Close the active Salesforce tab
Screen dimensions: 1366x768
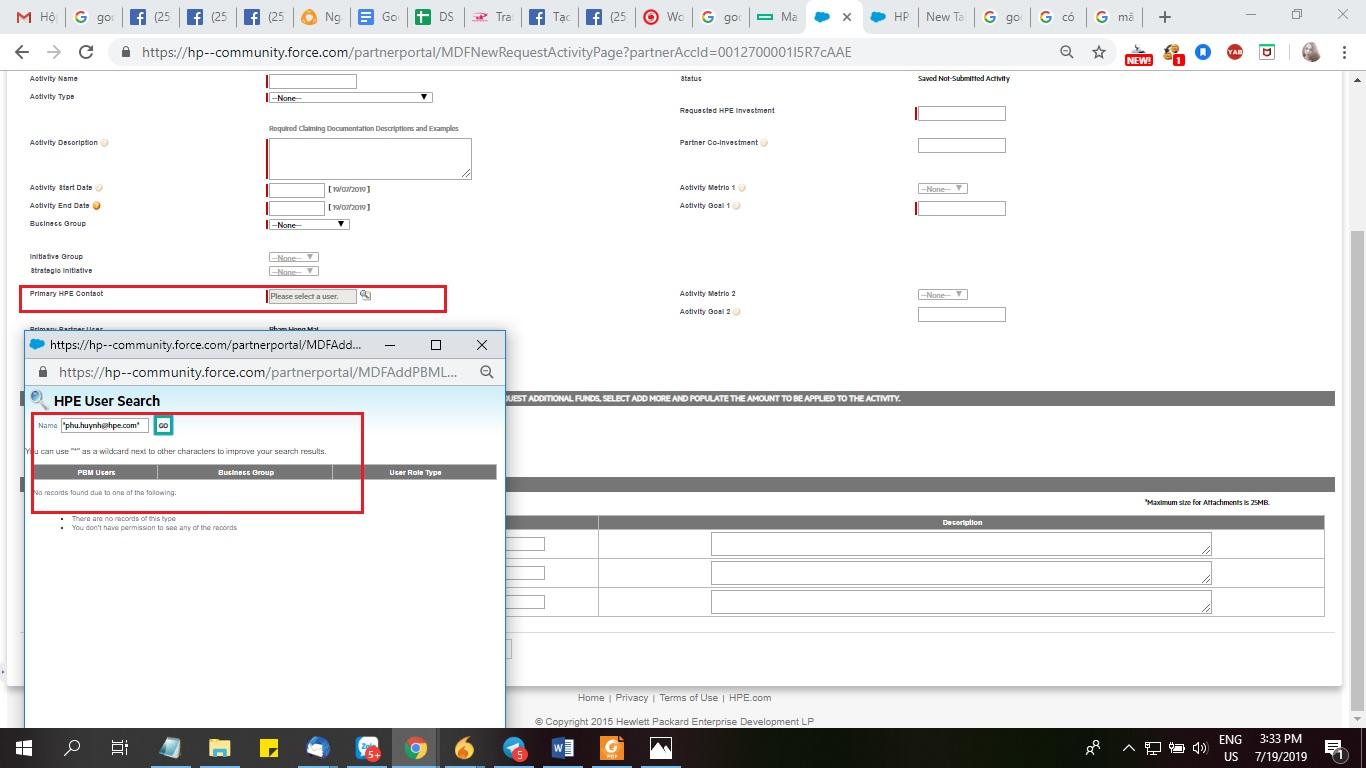(847, 17)
